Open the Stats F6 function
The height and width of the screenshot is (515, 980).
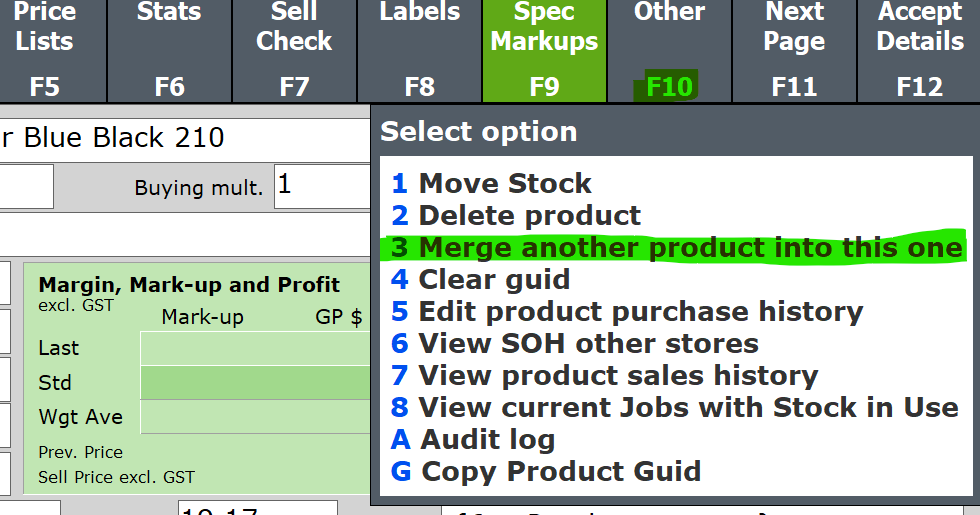point(169,50)
